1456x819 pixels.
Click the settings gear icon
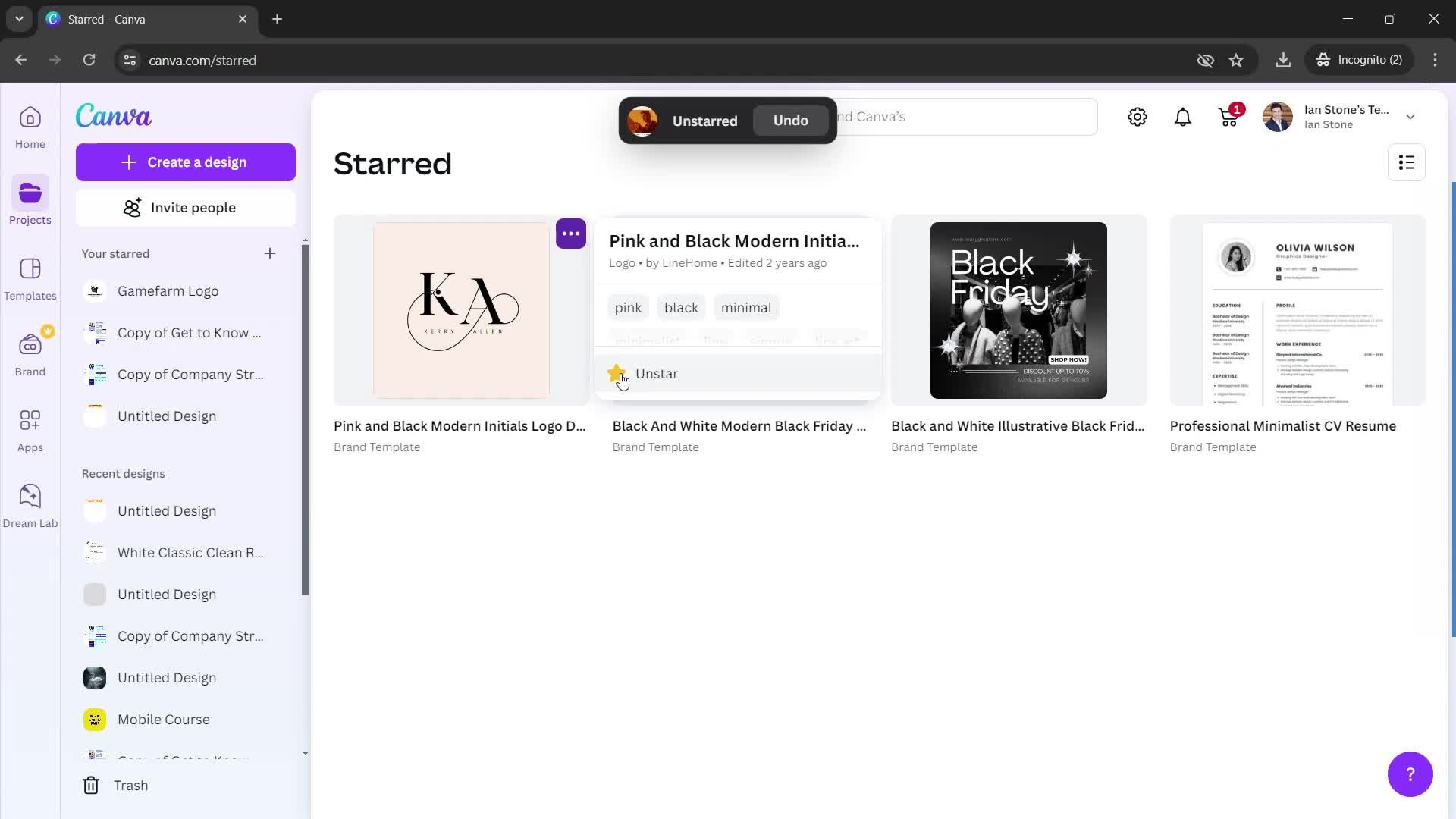click(1138, 117)
